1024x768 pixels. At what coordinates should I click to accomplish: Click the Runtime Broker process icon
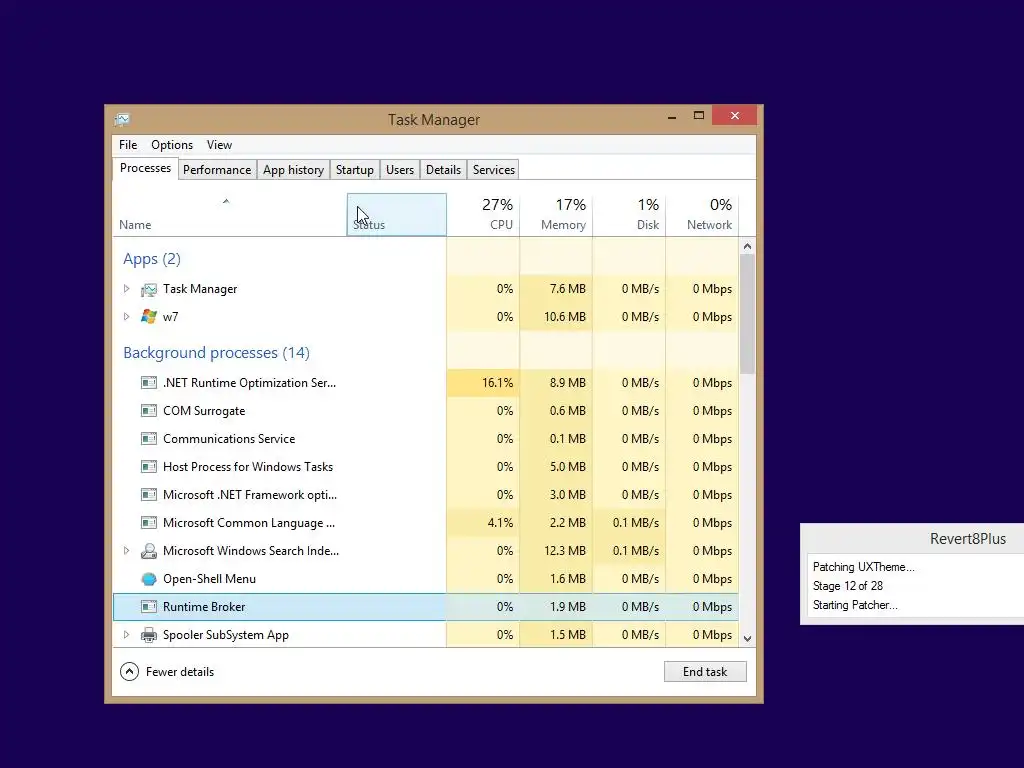pos(149,607)
